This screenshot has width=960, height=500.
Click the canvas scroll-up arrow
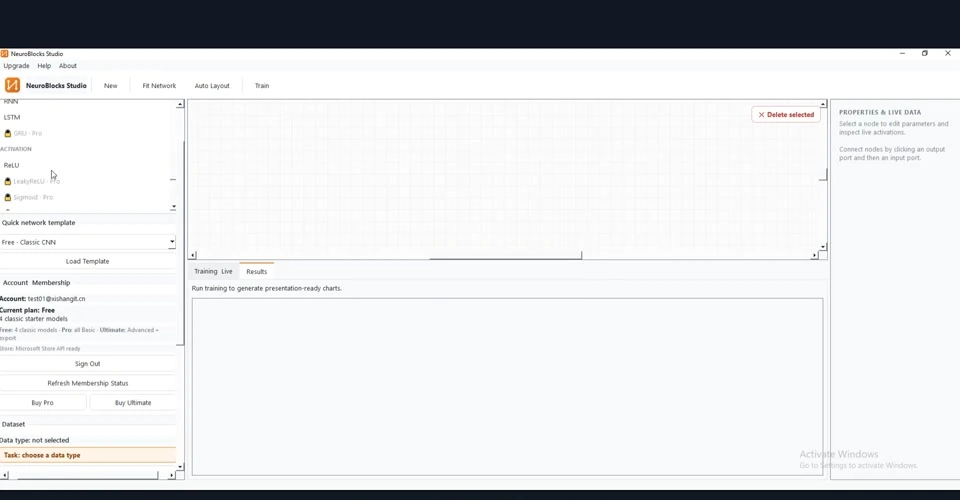click(823, 105)
